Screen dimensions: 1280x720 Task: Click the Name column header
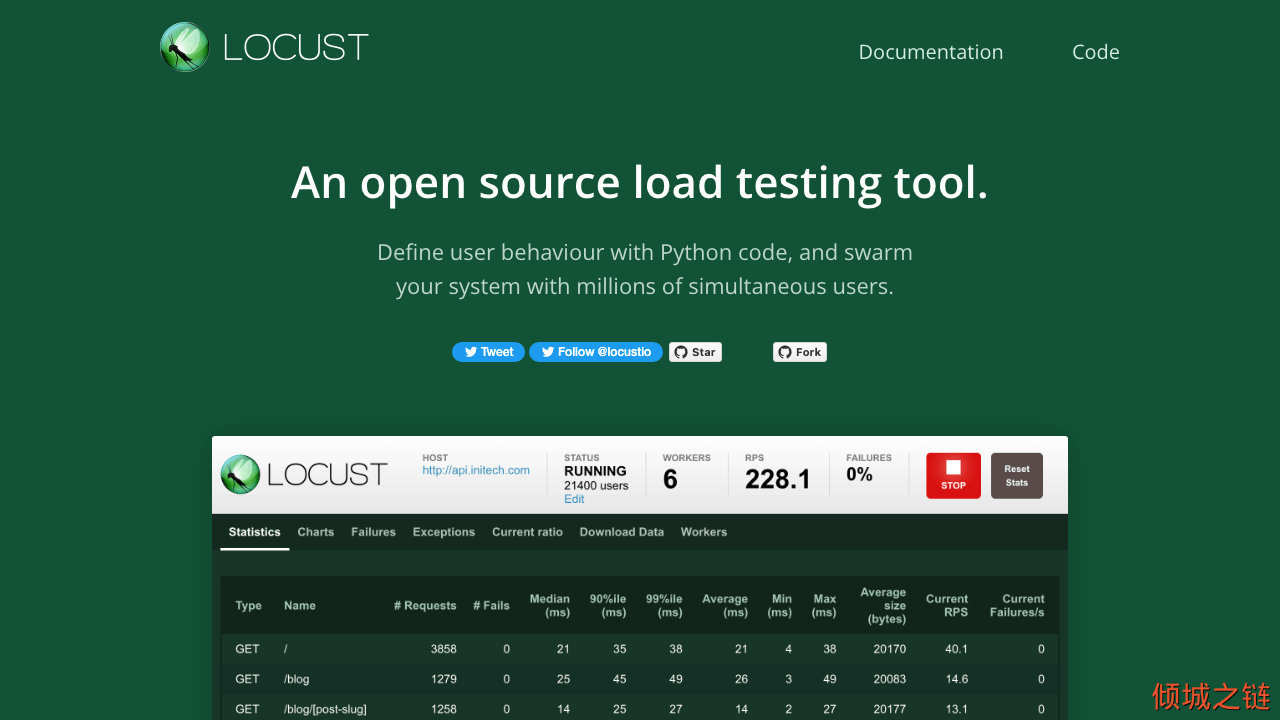point(300,605)
